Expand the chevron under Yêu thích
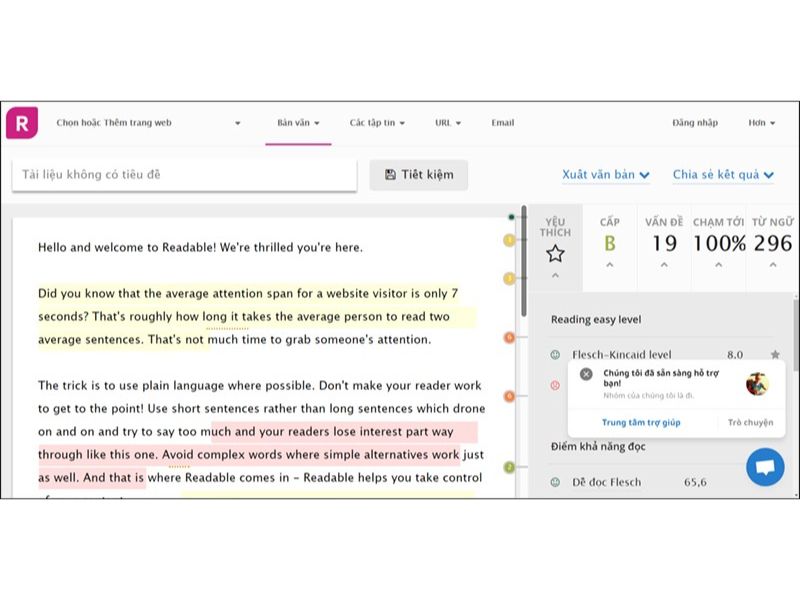 555,276
